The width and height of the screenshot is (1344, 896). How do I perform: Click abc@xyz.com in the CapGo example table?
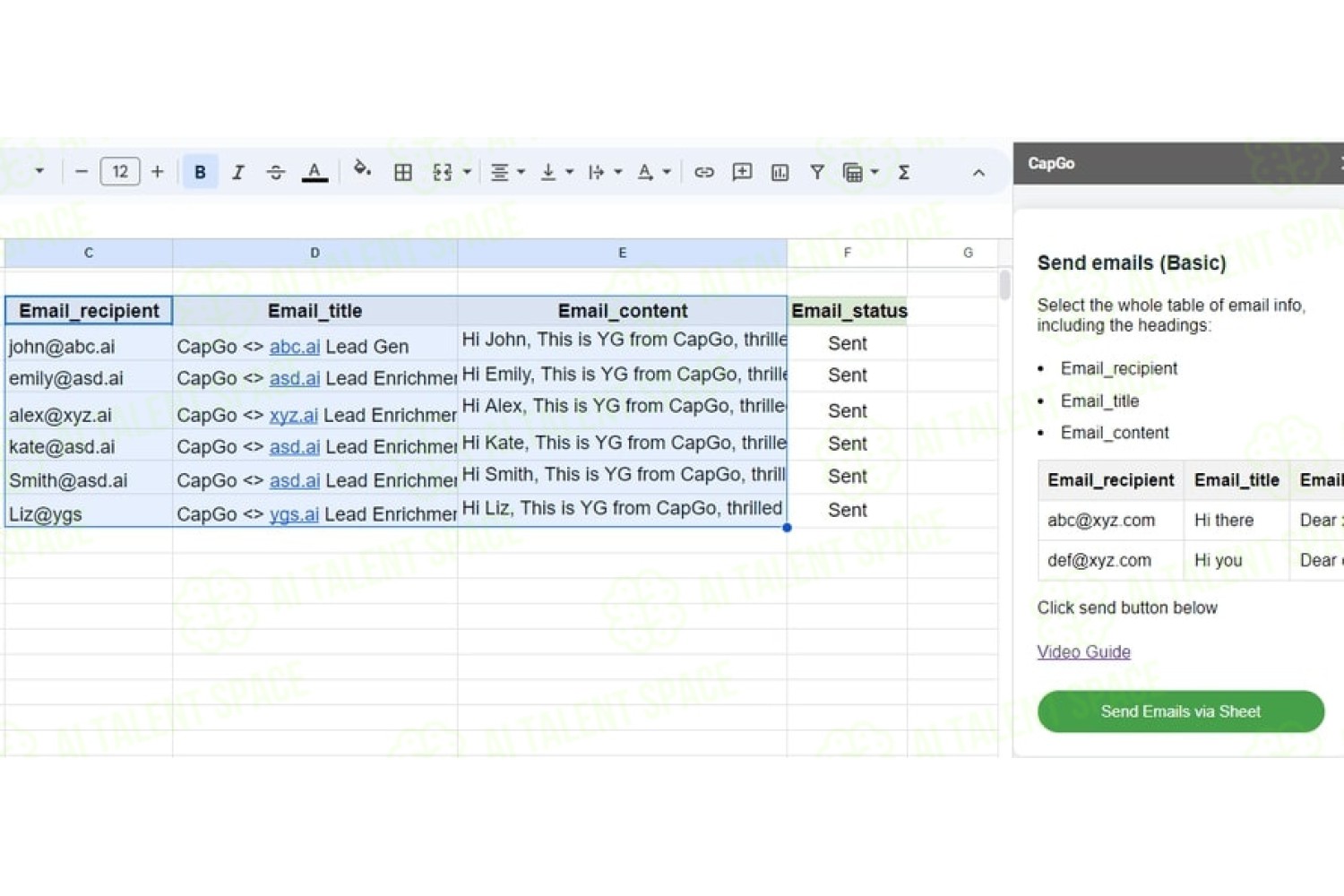(x=1101, y=521)
